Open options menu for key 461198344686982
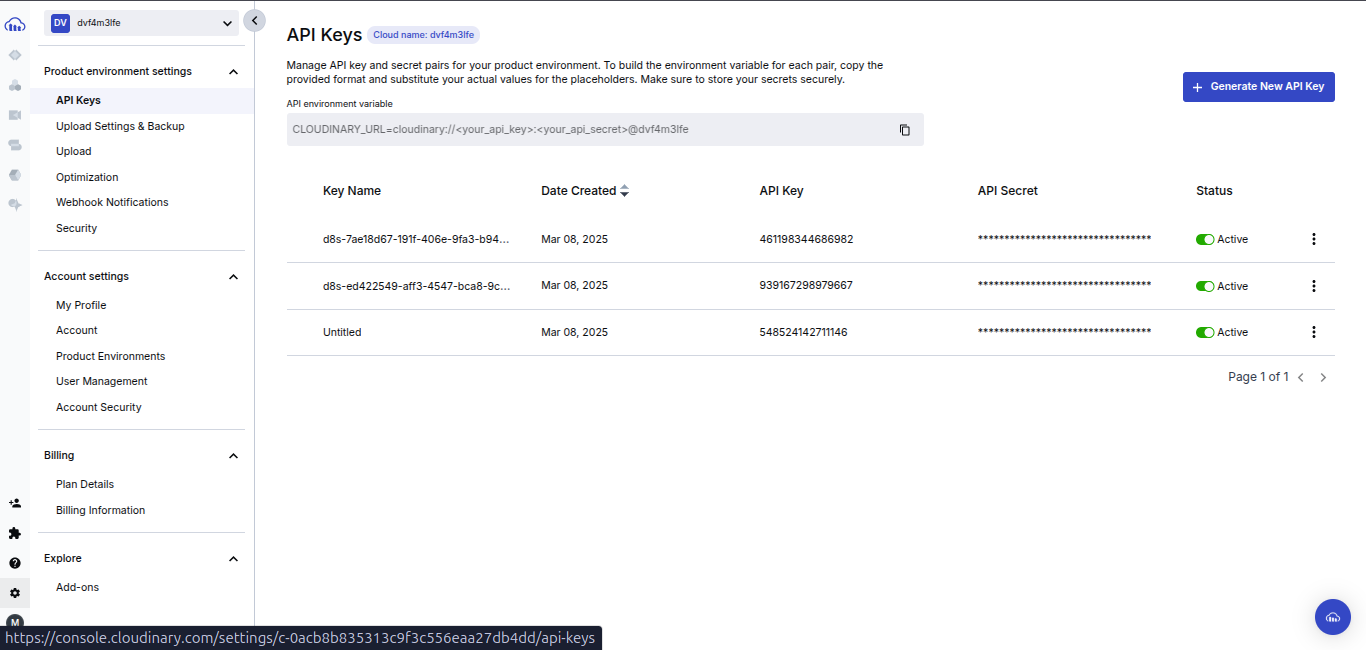Viewport: 1366px width, 650px height. pos(1314,239)
